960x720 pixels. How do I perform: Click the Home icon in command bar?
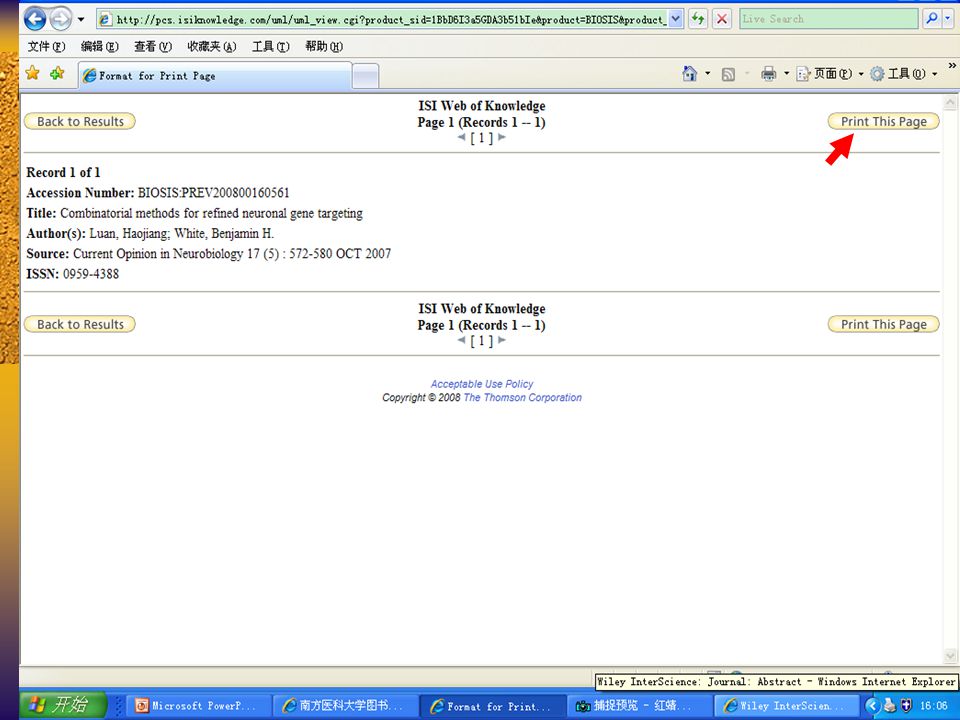[x=689, y=73]
